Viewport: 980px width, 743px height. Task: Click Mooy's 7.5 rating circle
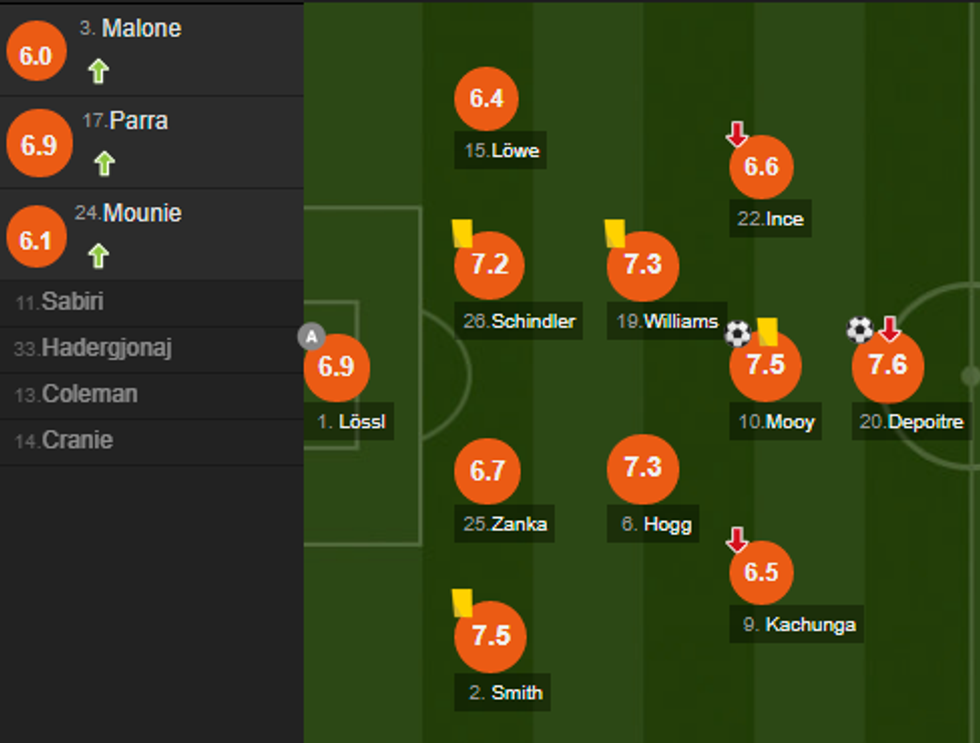[x=766, y=366]
